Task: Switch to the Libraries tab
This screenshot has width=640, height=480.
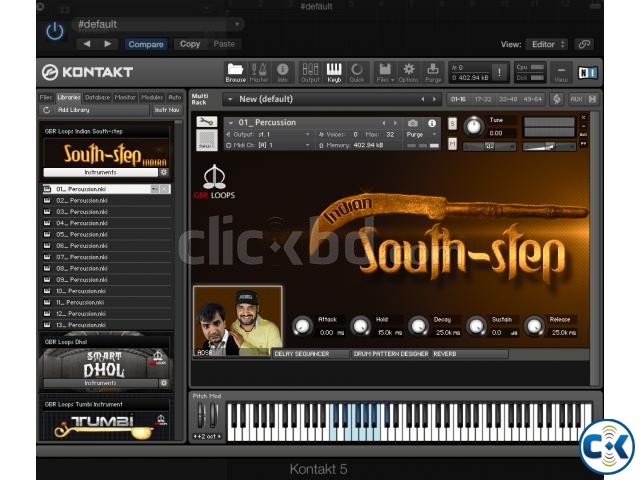Action: 69,97
